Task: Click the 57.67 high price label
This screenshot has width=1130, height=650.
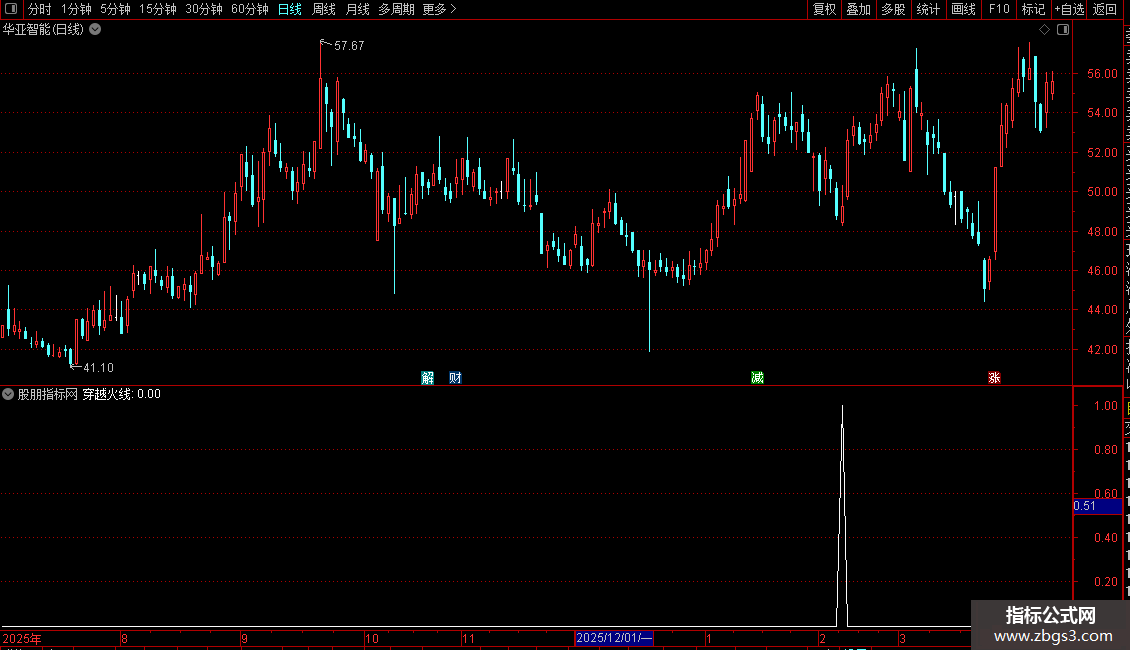Action: coord(349,45)
